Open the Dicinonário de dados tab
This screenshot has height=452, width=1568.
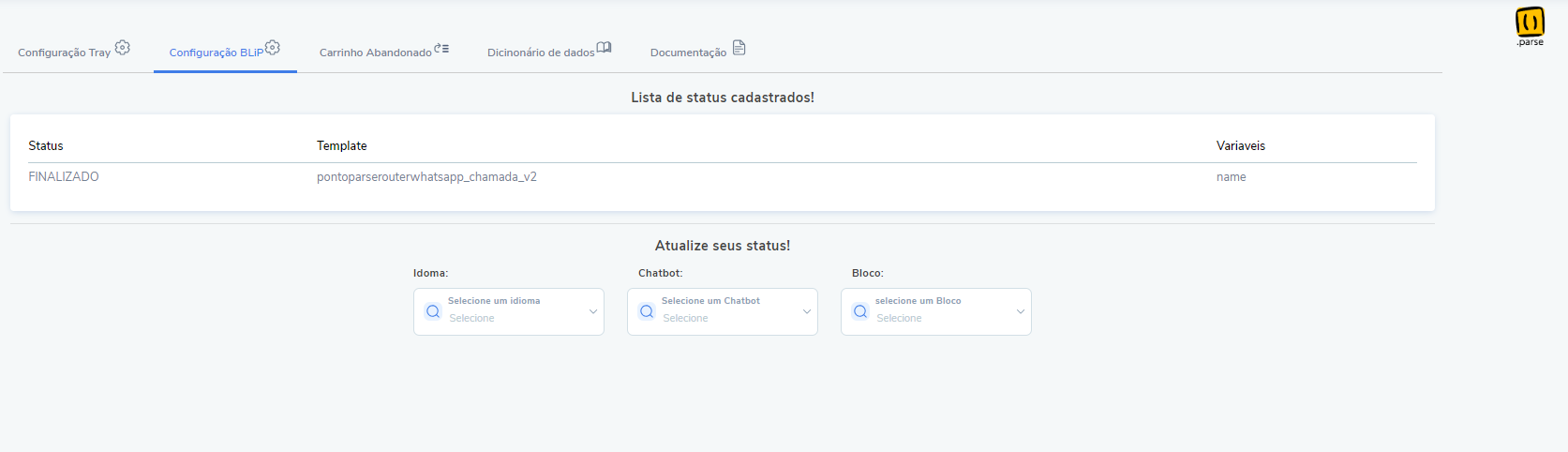[549, 52]
